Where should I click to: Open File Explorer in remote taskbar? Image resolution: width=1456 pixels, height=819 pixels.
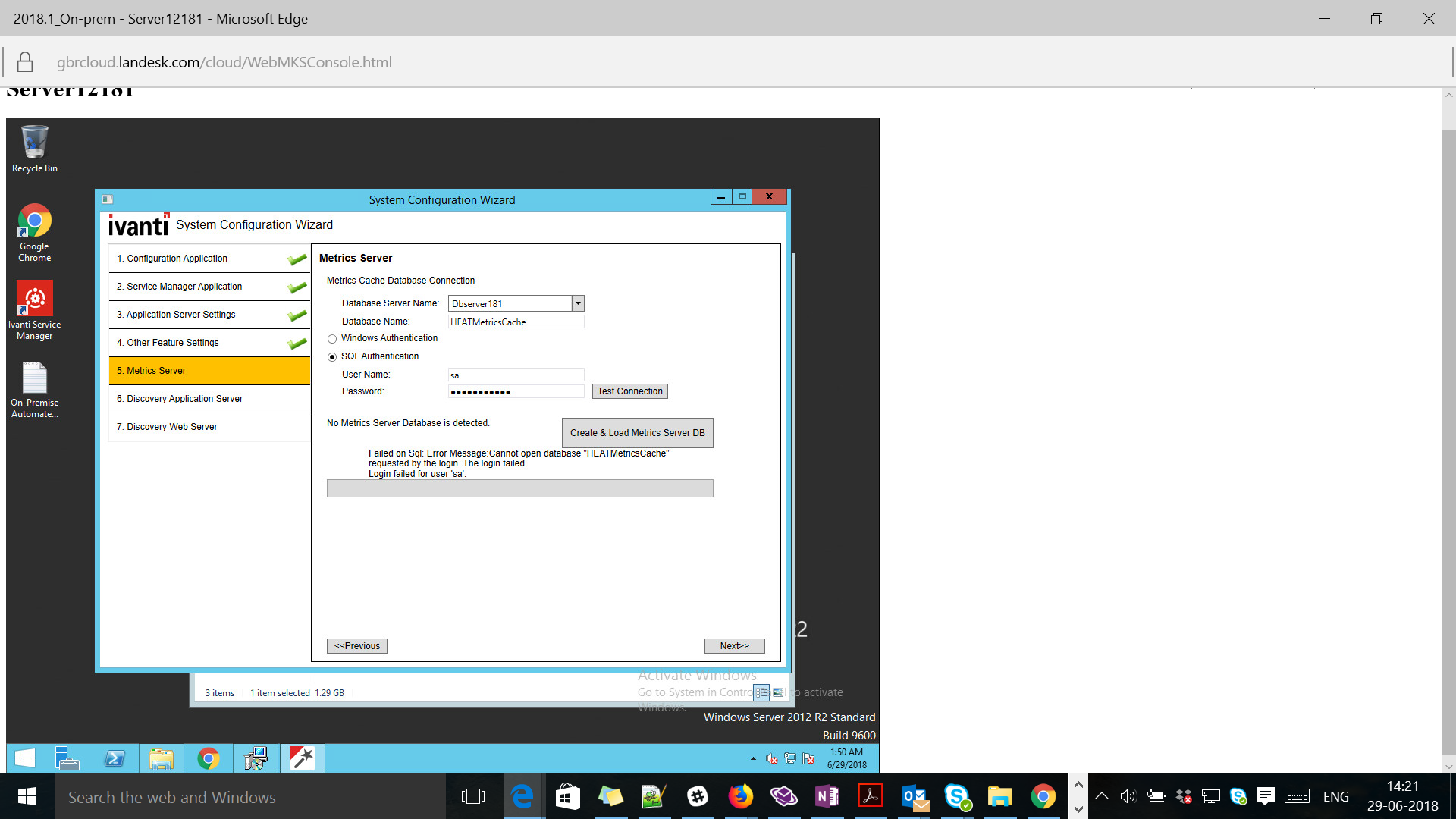tap(162, 758)
